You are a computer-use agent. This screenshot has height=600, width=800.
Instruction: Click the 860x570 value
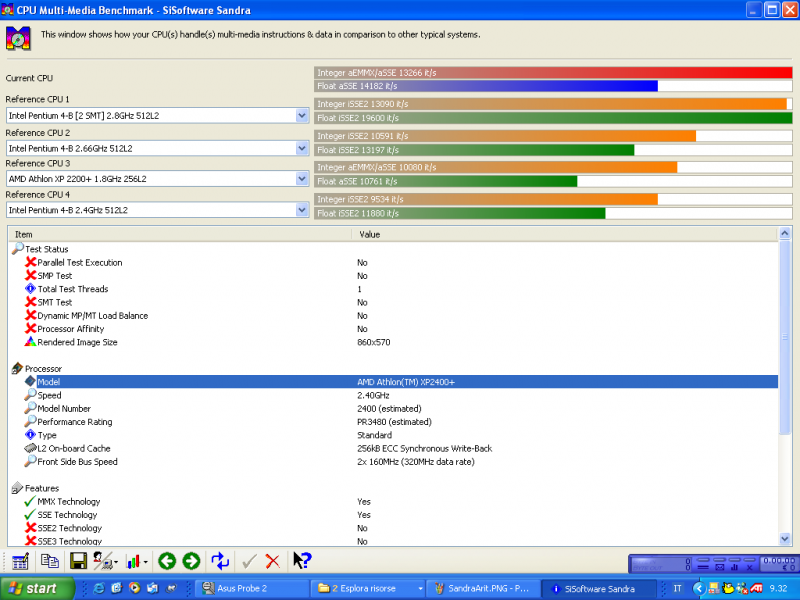373,342
